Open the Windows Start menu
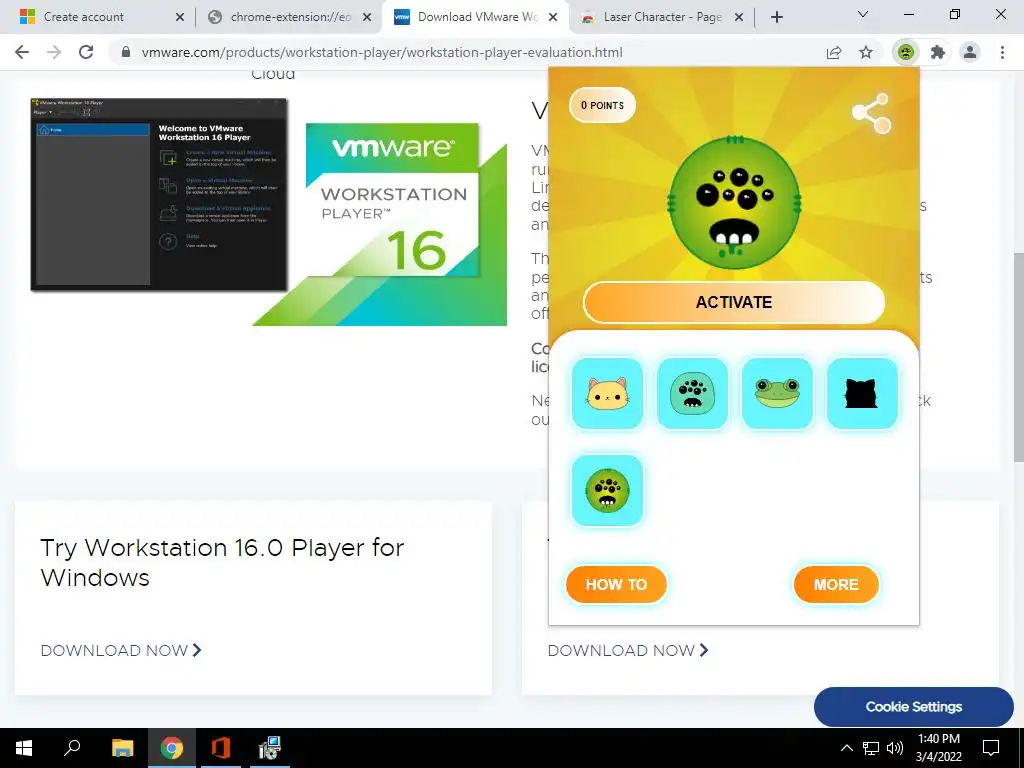 tap(24, 748)
